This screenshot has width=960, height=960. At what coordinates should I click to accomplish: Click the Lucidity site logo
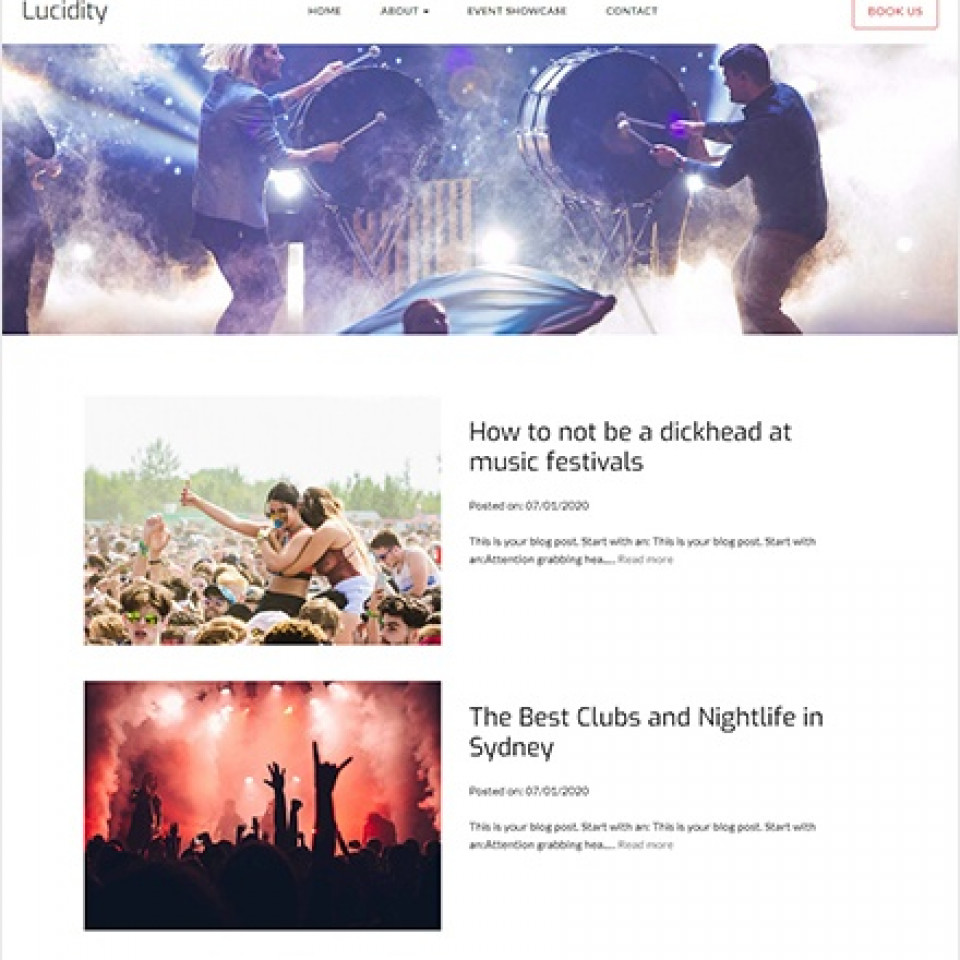(65, 12)
